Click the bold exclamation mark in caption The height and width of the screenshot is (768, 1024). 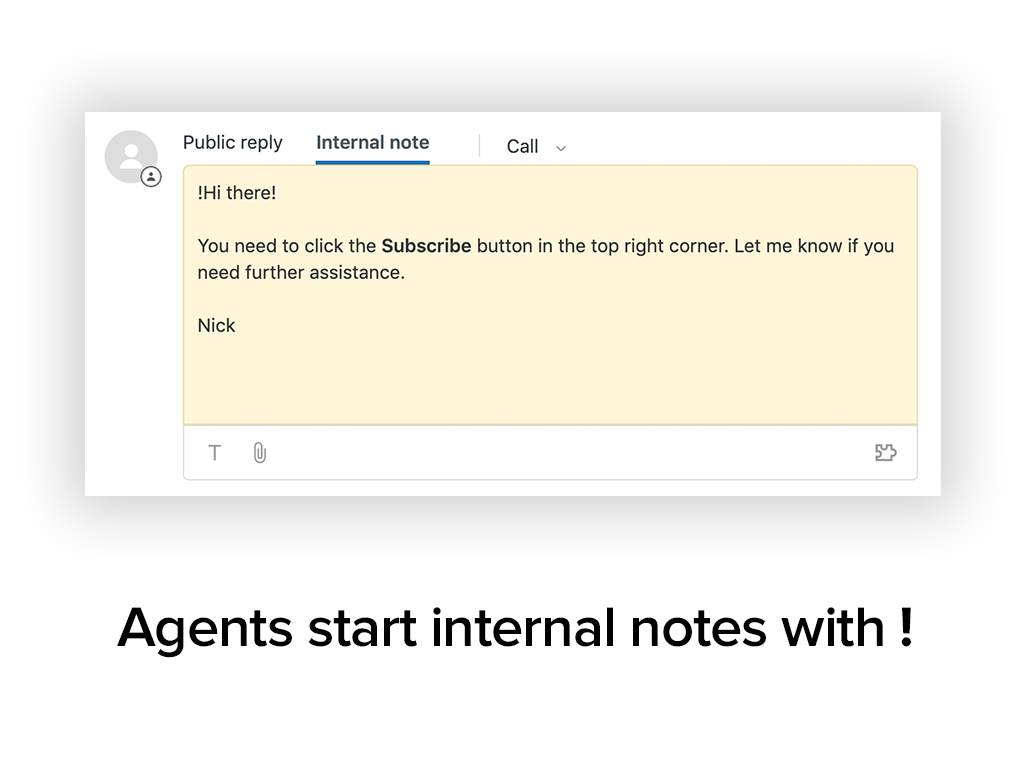tap(905, 628)
